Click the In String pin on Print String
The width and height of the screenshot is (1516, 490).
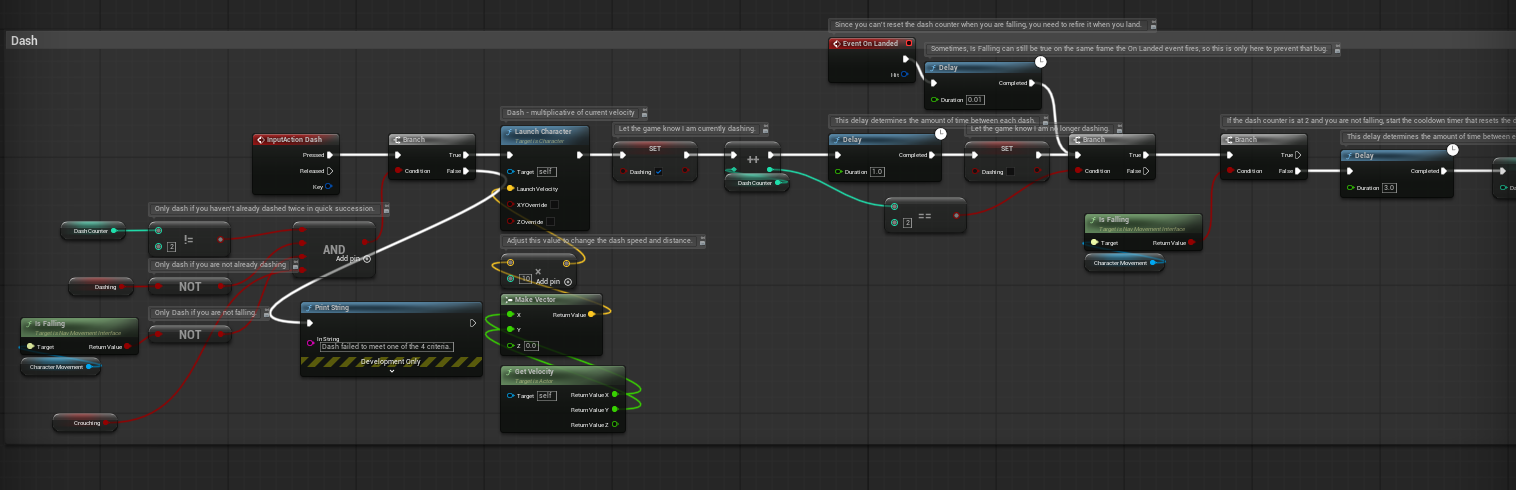[x=310, y=344]
